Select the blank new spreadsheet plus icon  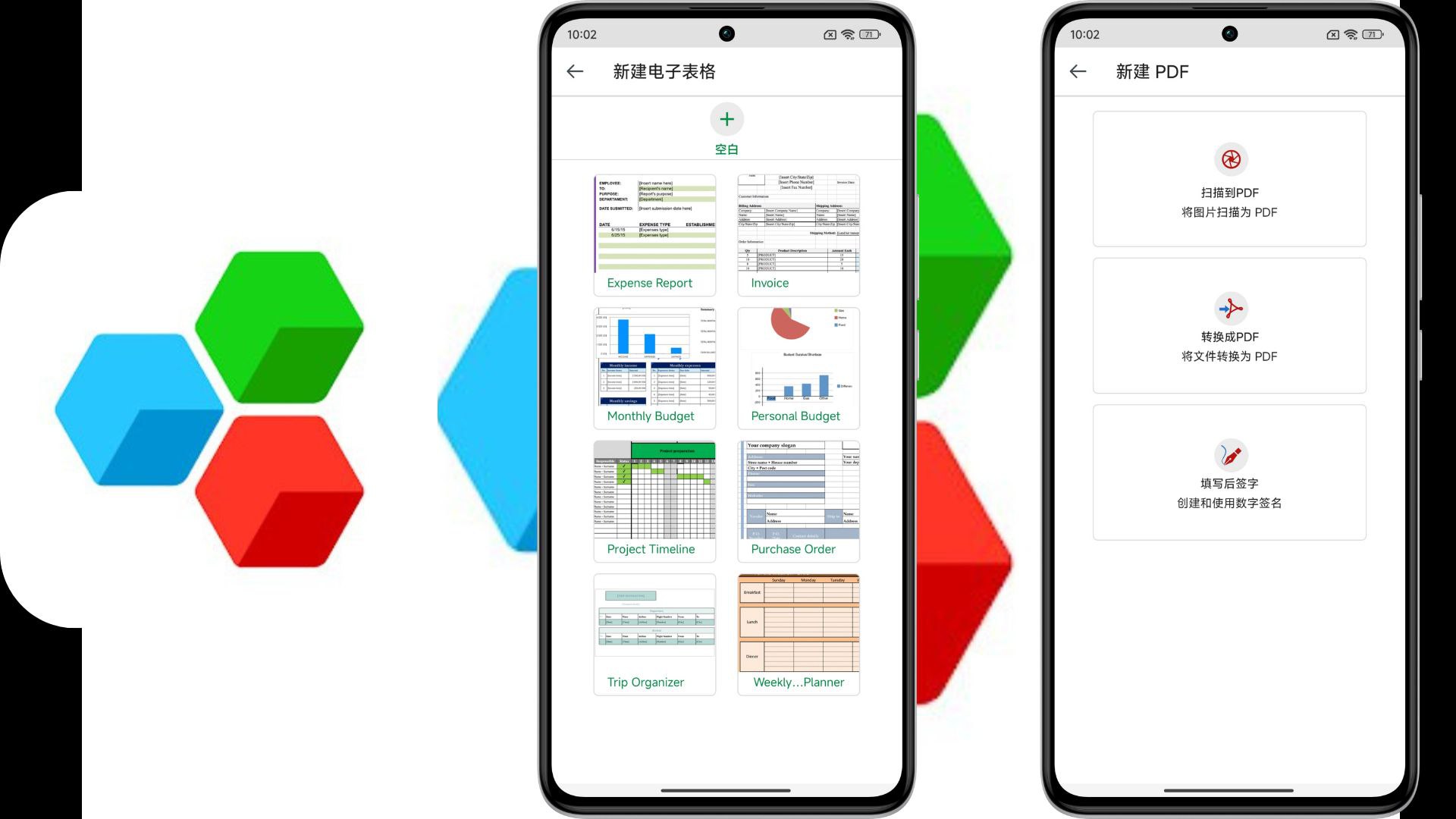click(x=726, y=119)
